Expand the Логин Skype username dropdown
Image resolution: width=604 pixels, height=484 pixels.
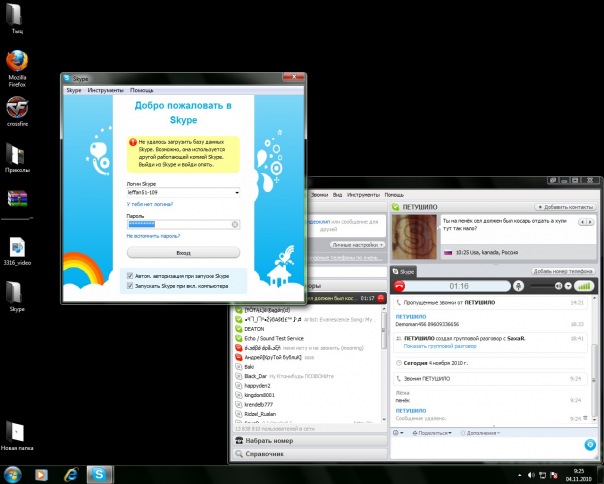[237, 192]
